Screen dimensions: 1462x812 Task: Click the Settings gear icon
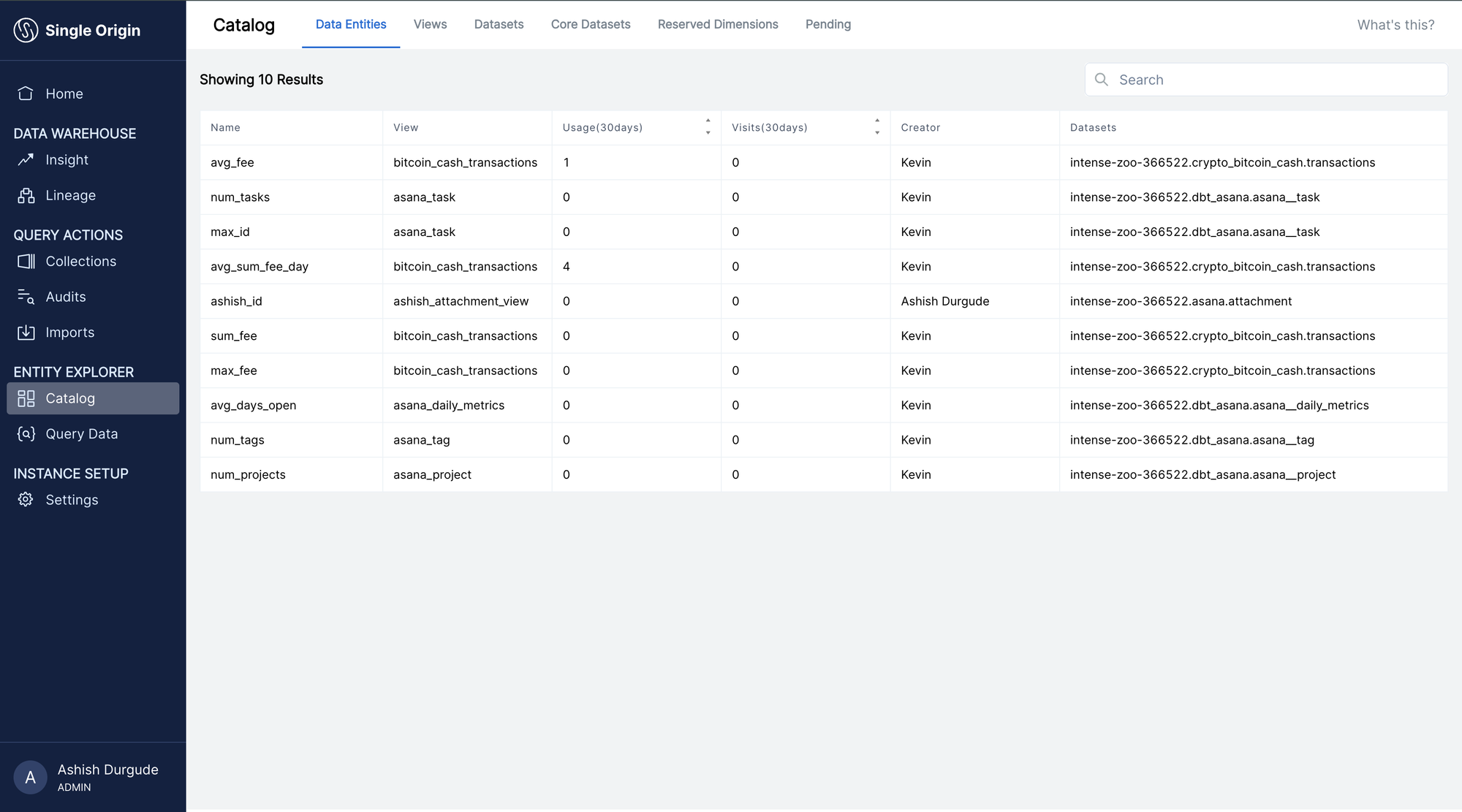pos(26,499)
